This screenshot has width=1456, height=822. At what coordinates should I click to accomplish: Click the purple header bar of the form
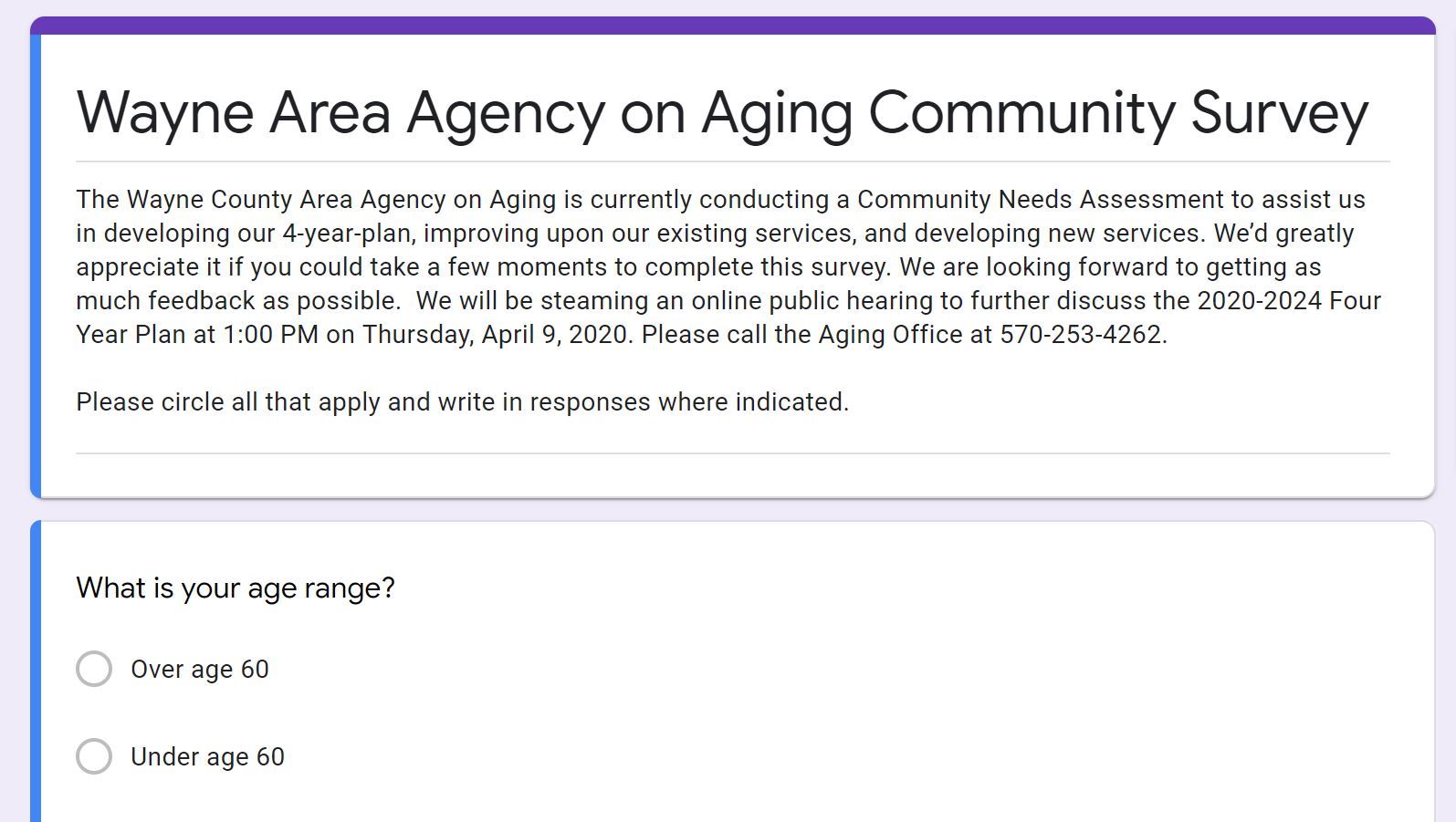721,26
